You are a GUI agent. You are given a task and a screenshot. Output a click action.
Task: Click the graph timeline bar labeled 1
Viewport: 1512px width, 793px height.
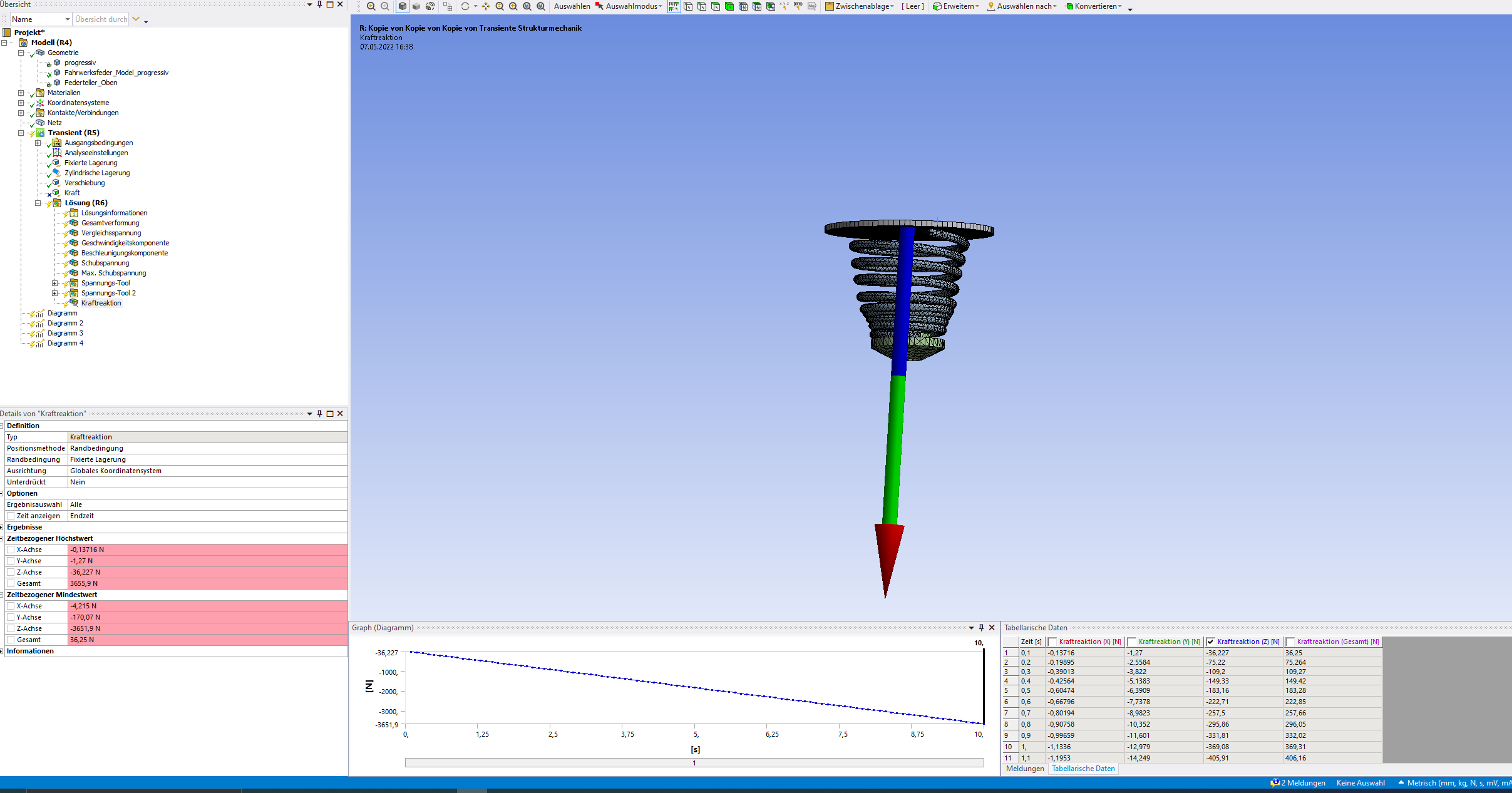coord(694,762)
